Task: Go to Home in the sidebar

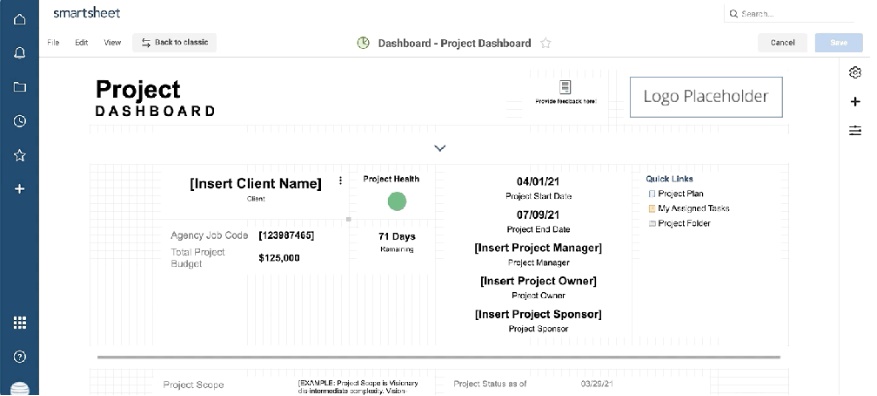Action: (x=20, y=20)
